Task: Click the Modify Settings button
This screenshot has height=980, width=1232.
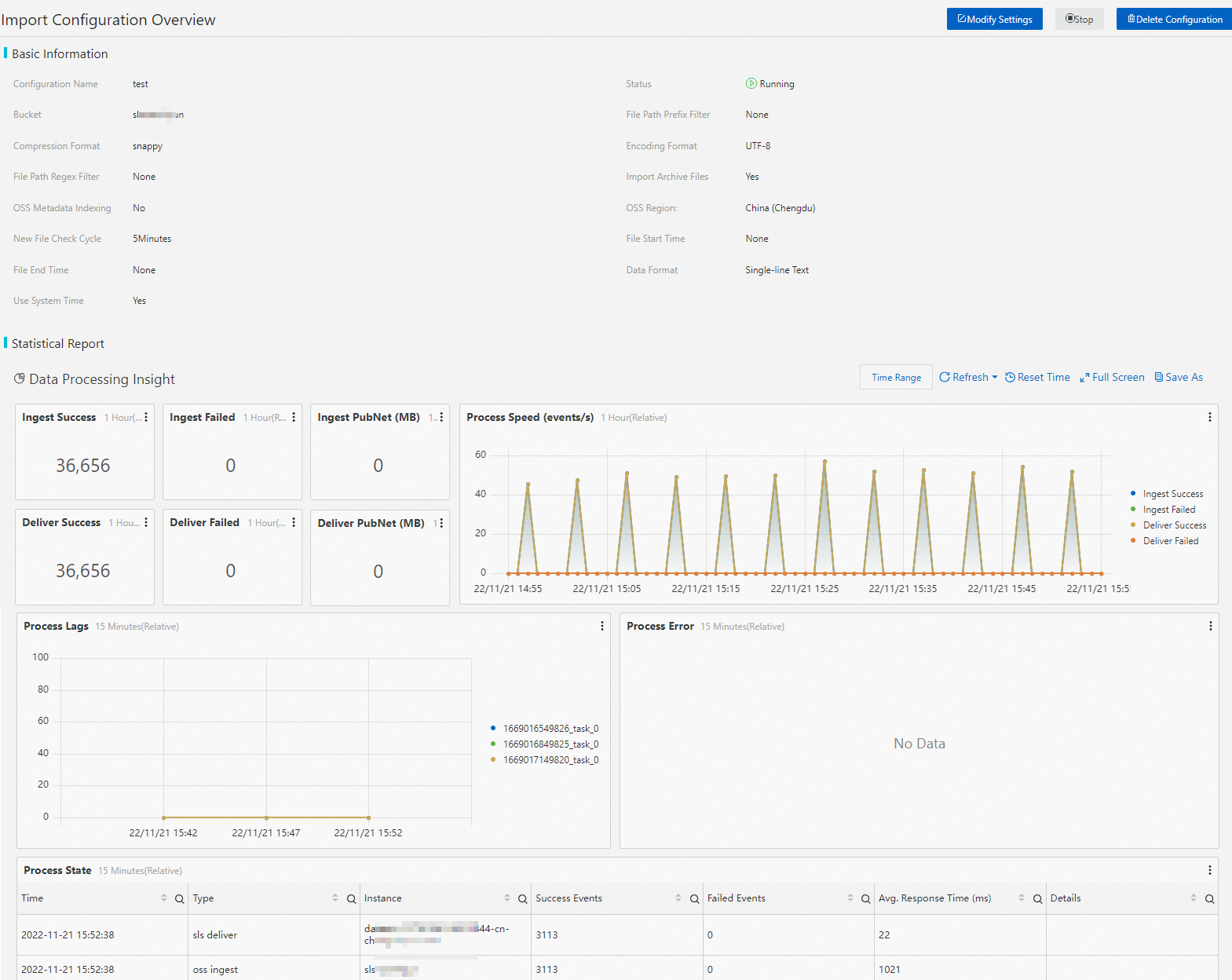Action: [x=994, y=20]
